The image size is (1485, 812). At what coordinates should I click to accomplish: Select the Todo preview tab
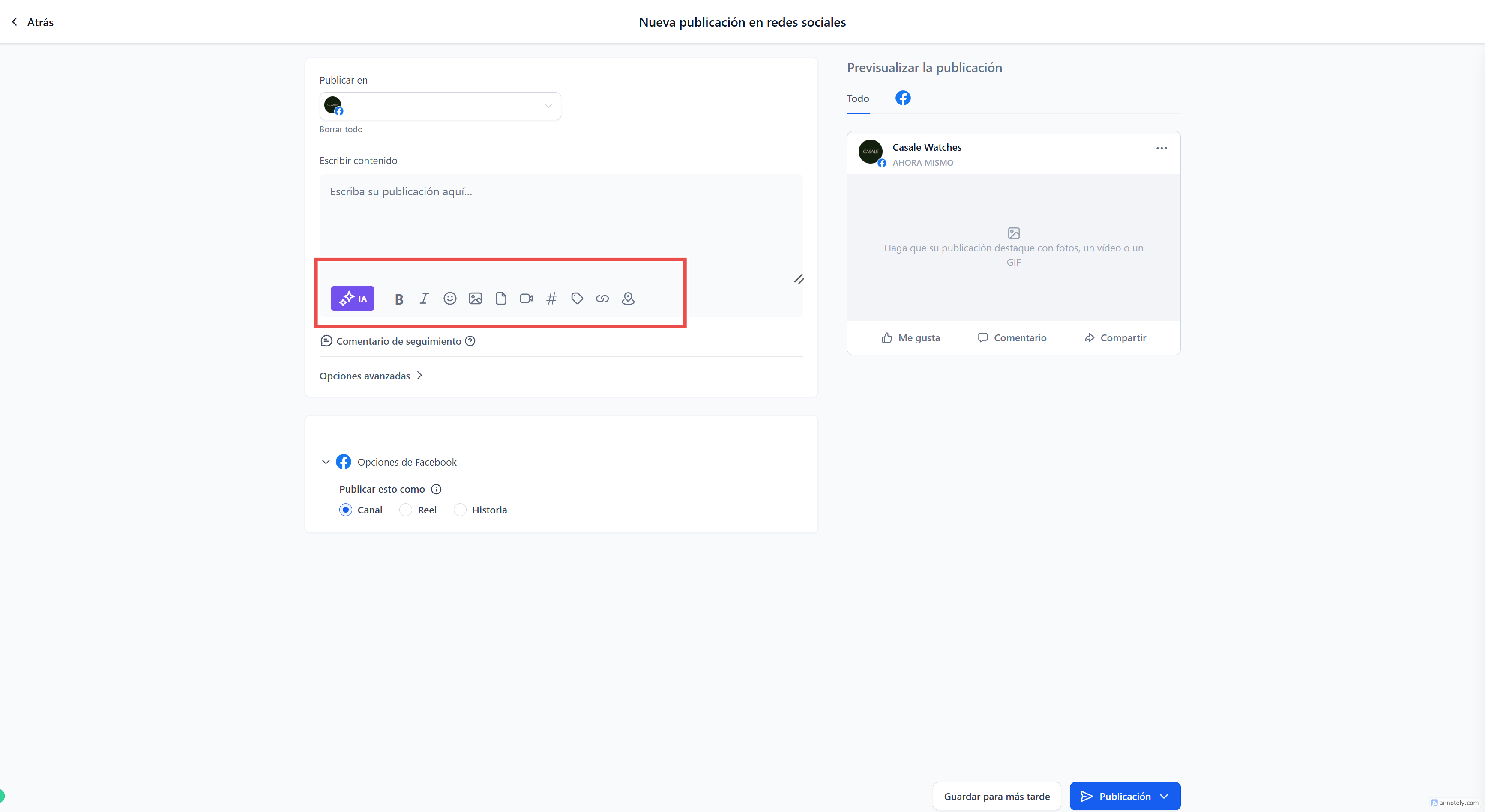(858, 99)
